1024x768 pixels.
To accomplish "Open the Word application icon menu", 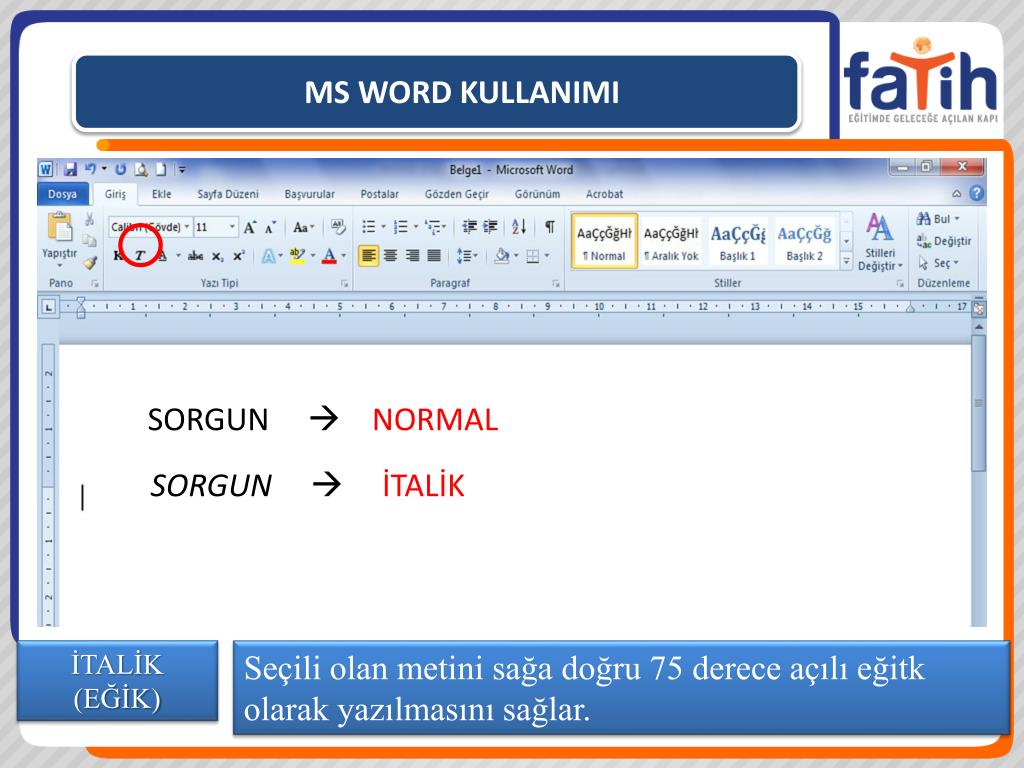I will pyautogui.click(x=46, y=170).
